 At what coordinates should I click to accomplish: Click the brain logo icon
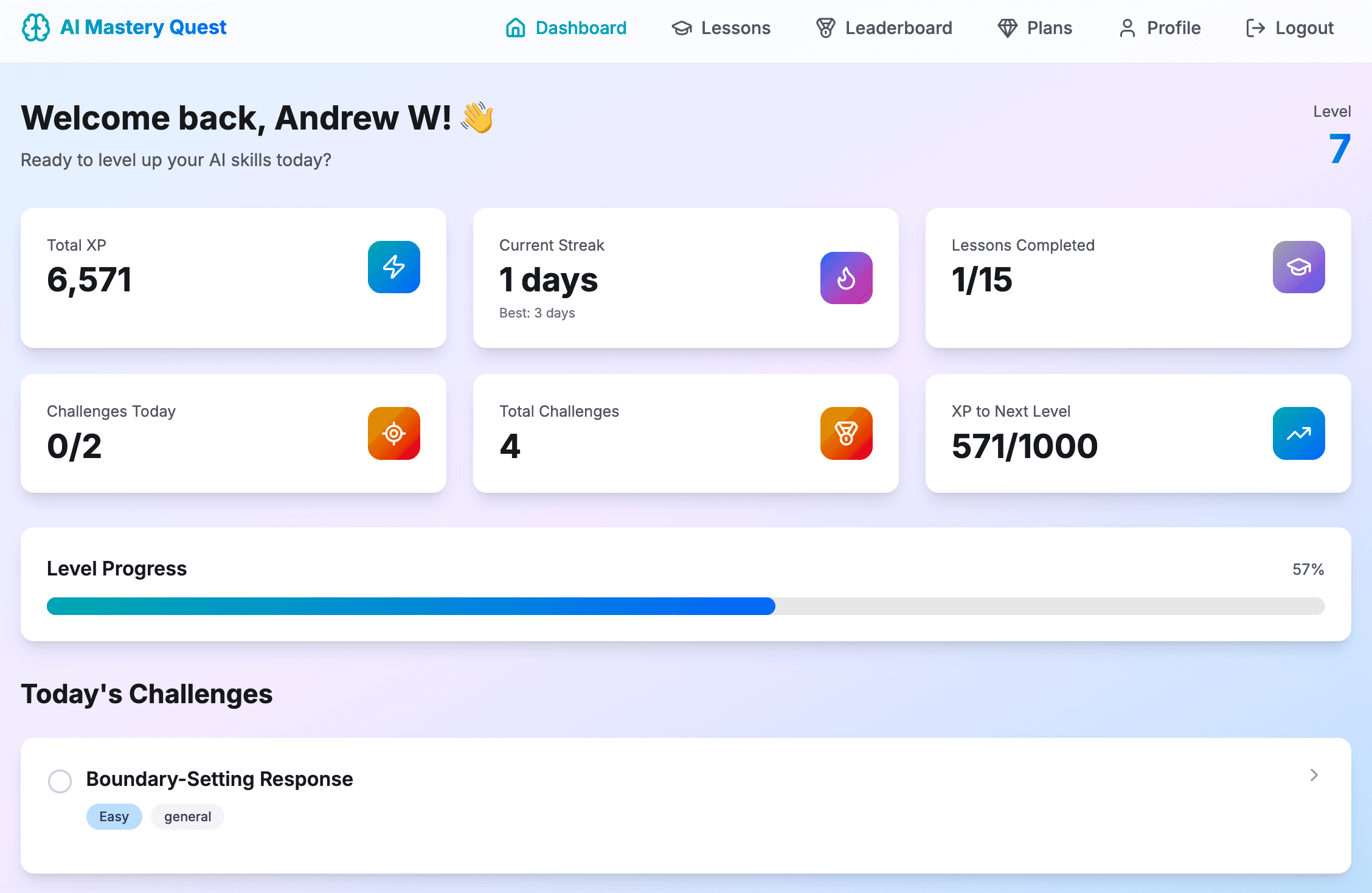click(x=36, y=28)
